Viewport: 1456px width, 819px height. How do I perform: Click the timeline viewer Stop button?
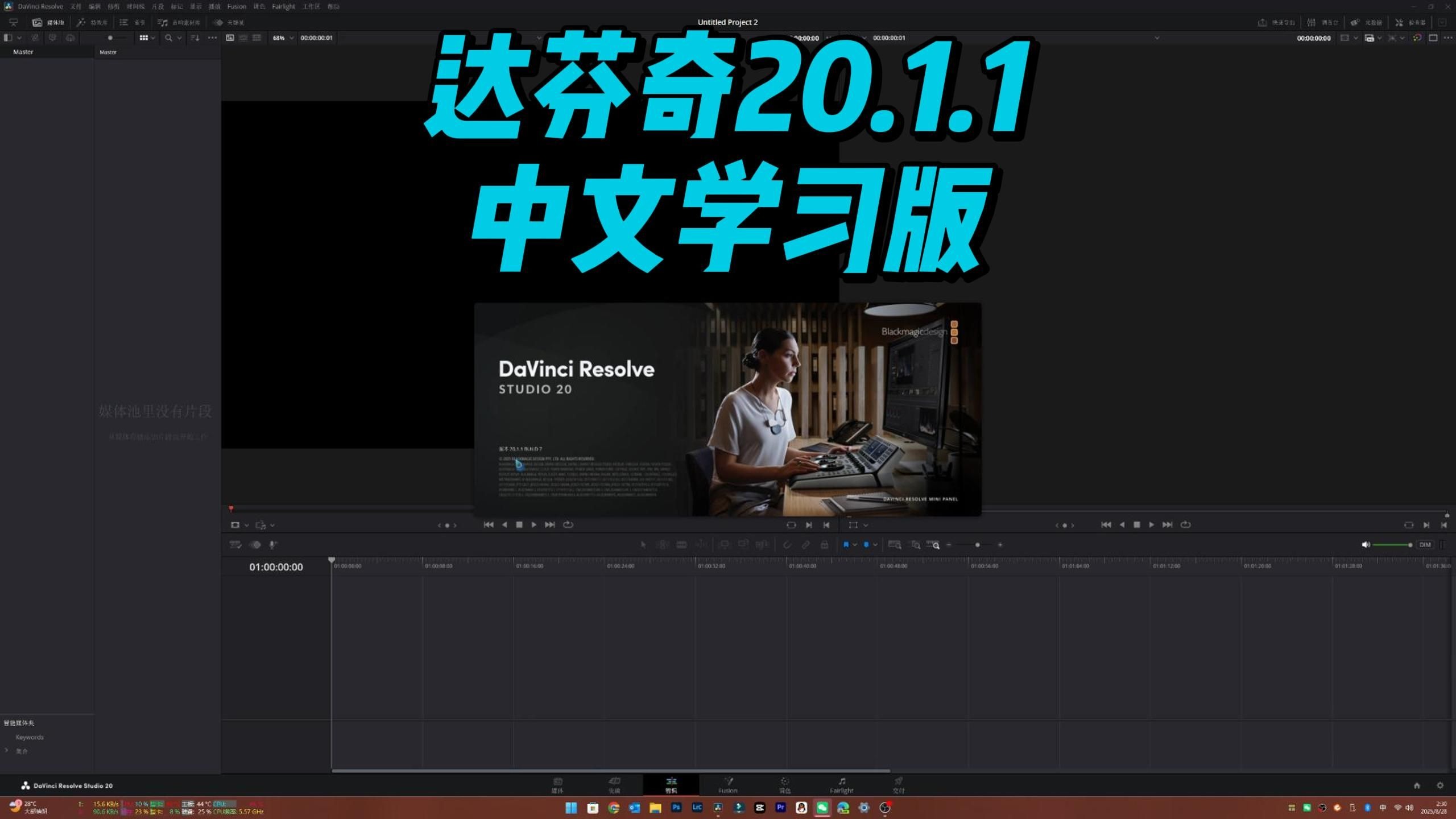(1136, 524)
